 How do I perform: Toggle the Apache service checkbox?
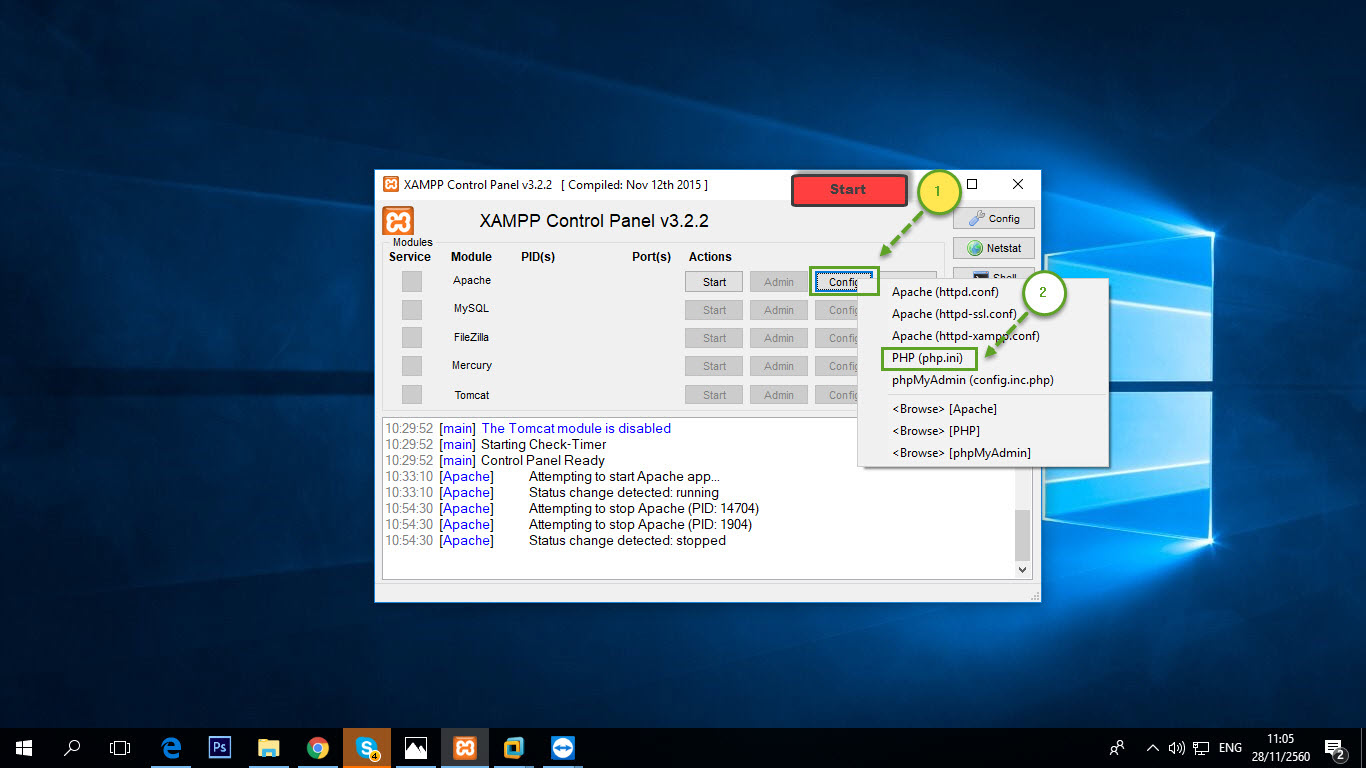[412, 282]
